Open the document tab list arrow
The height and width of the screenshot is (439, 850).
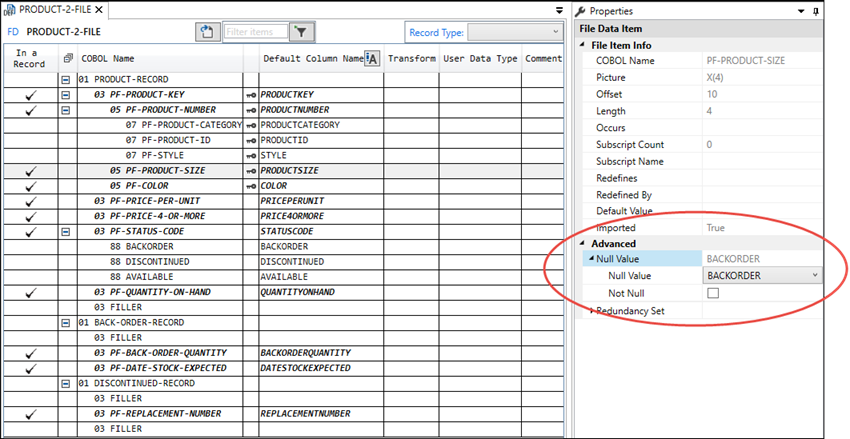pos(558,10)
